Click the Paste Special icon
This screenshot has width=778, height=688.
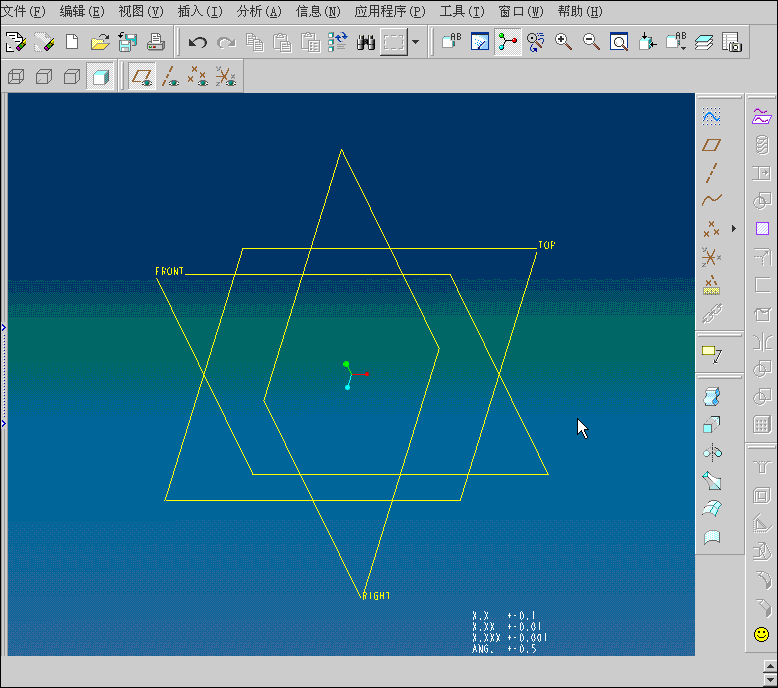(x=311, y=42)
